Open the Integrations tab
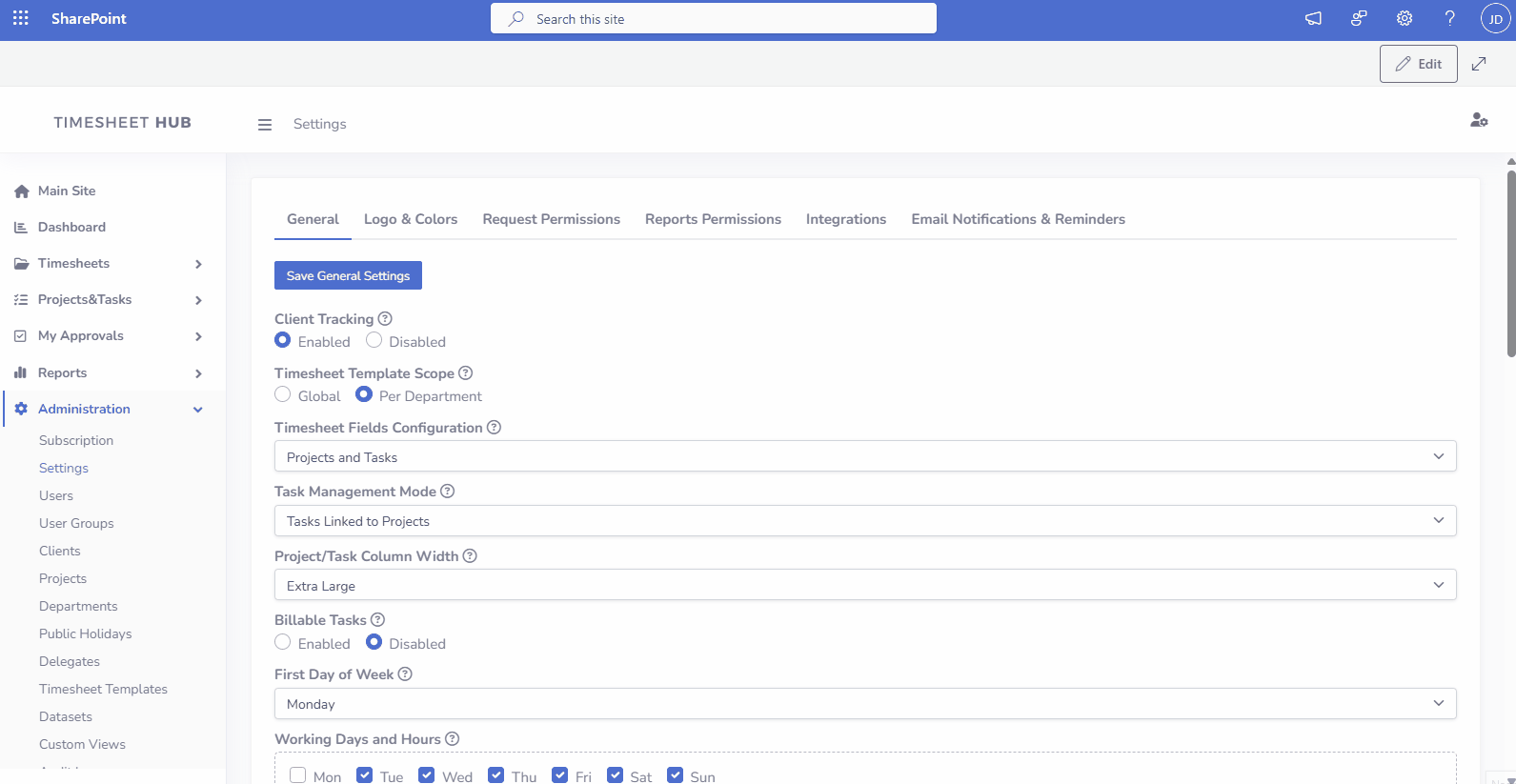 click(845, 219)
